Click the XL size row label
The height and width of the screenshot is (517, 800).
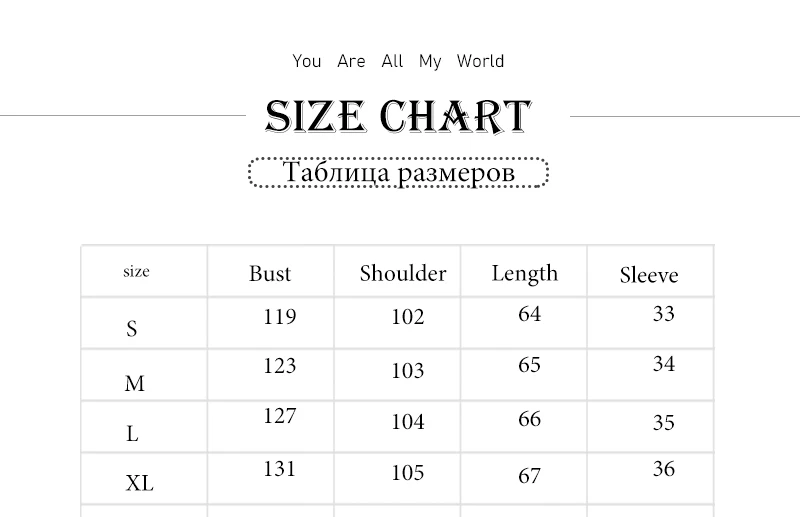(x=139, y=483)
